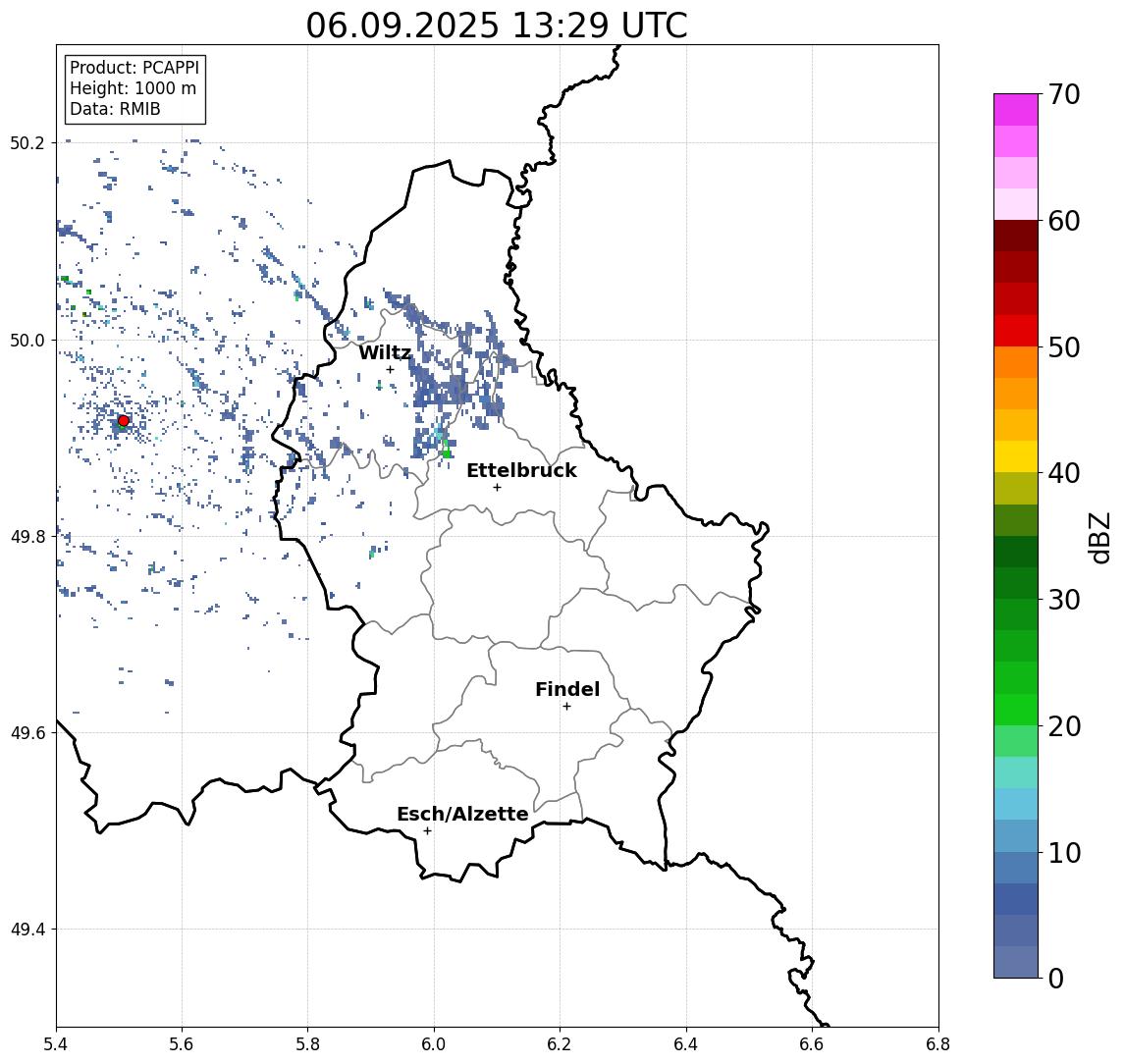This screenshot has height=1064, width=1124.
Task: Click the Height: 1000 m info line
Action: pos(133,89)
